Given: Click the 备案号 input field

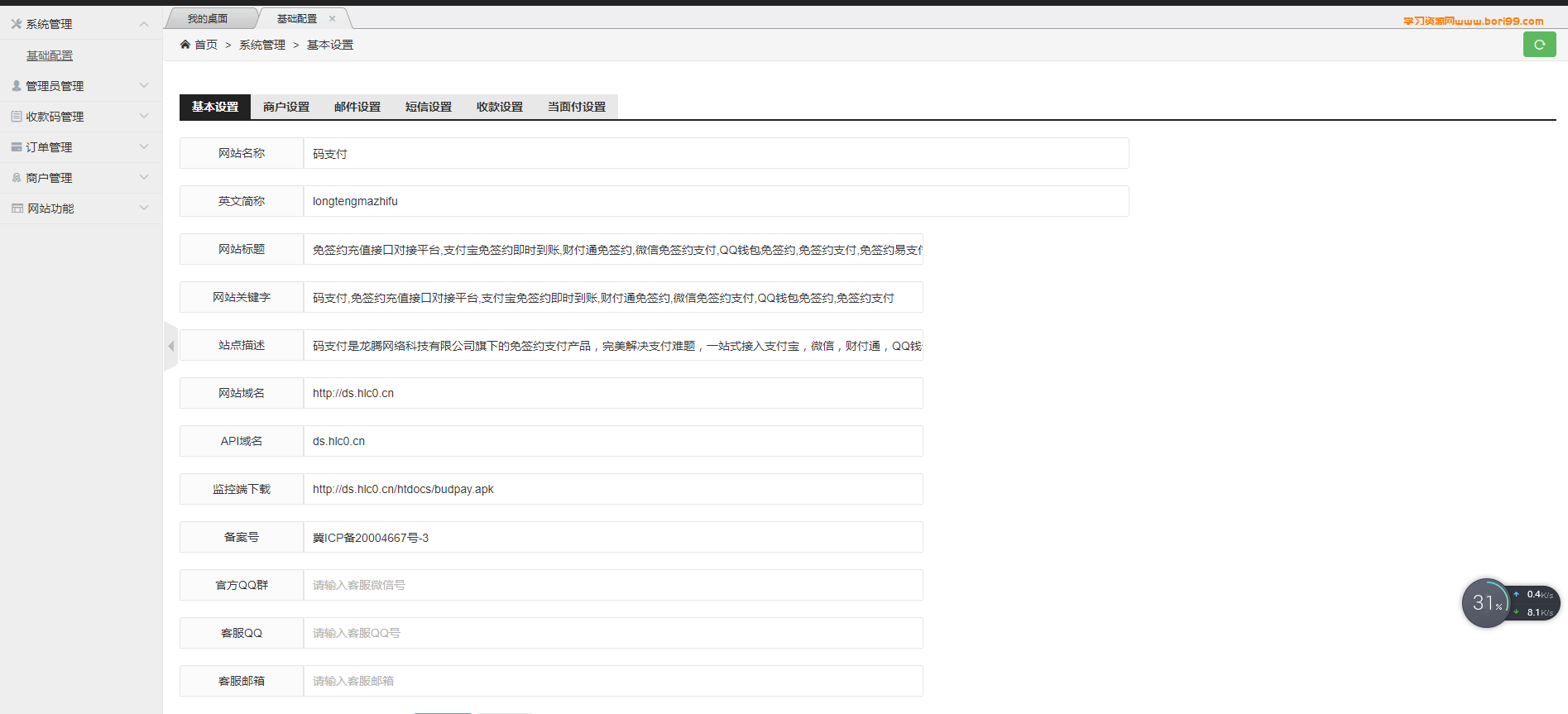Looking at the screenshot, I should pos(613,537).
